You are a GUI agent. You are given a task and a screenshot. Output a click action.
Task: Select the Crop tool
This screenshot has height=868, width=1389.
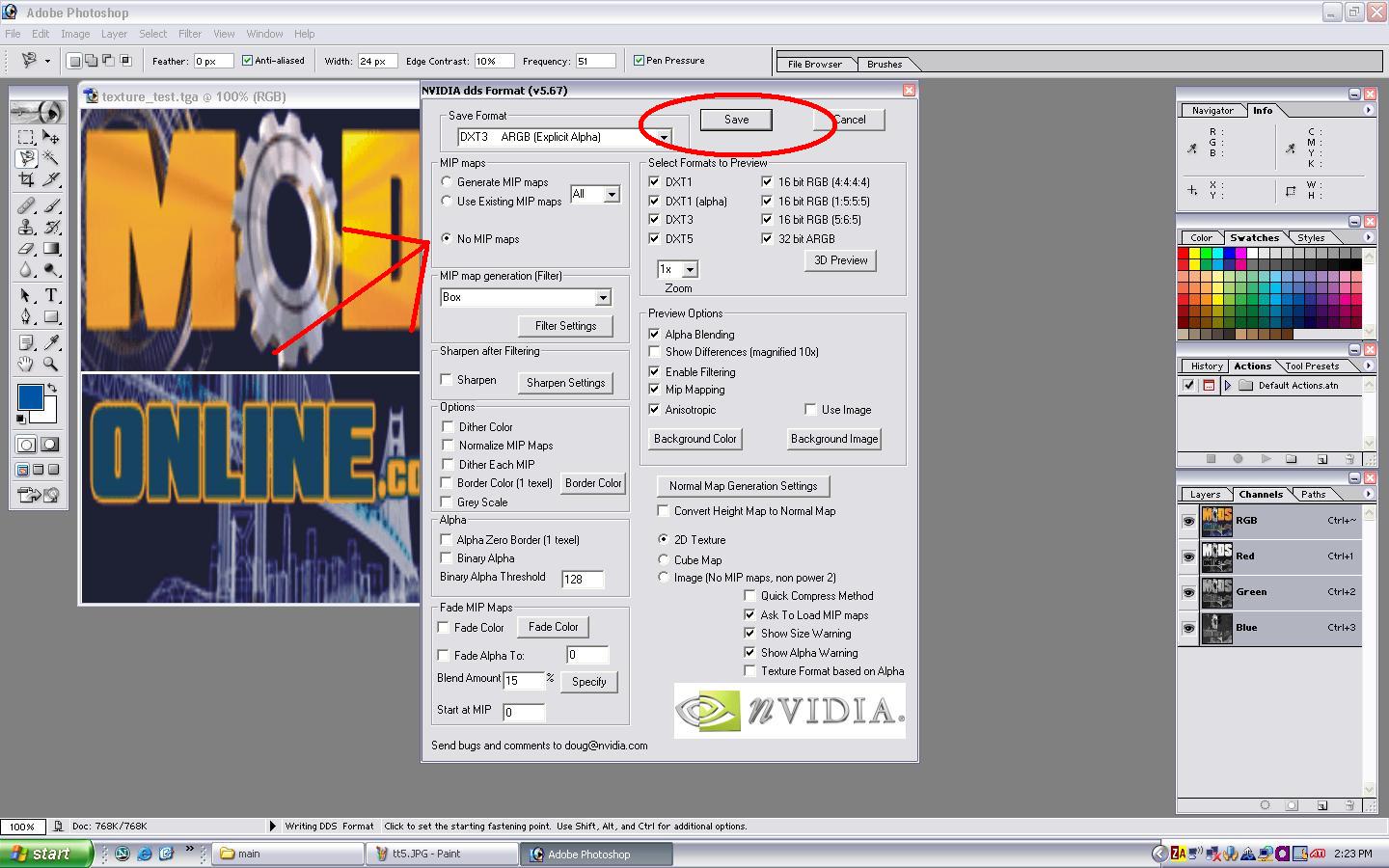point(27,179)
